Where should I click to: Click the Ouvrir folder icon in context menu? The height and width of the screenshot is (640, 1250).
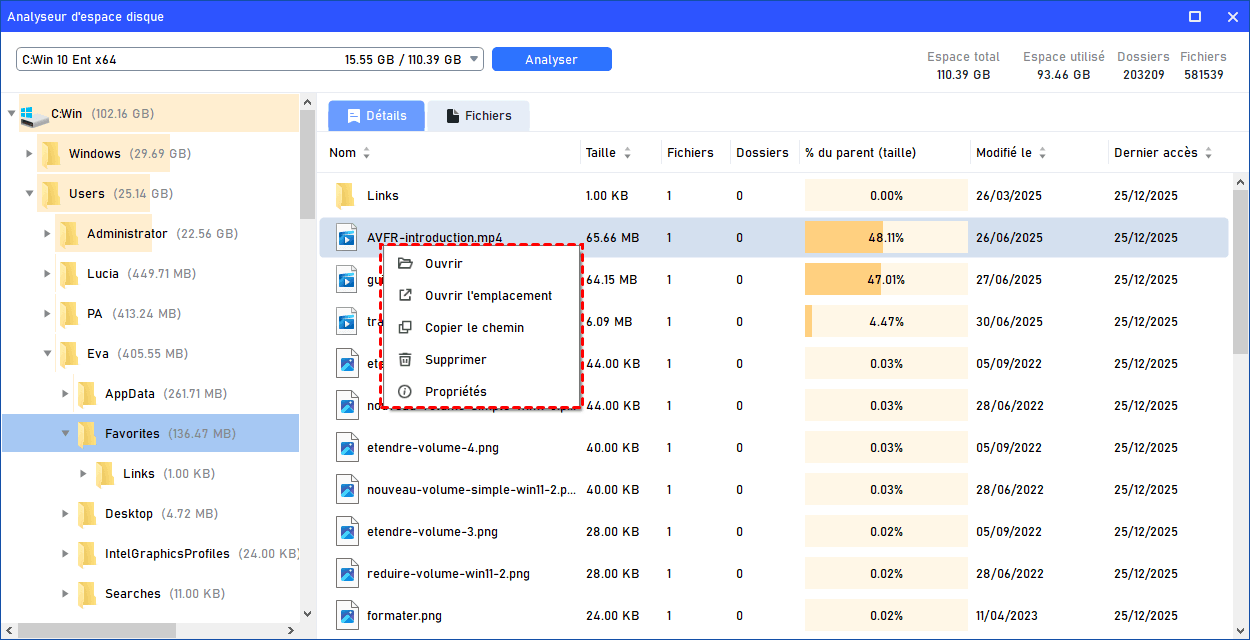tap(405, 264)
